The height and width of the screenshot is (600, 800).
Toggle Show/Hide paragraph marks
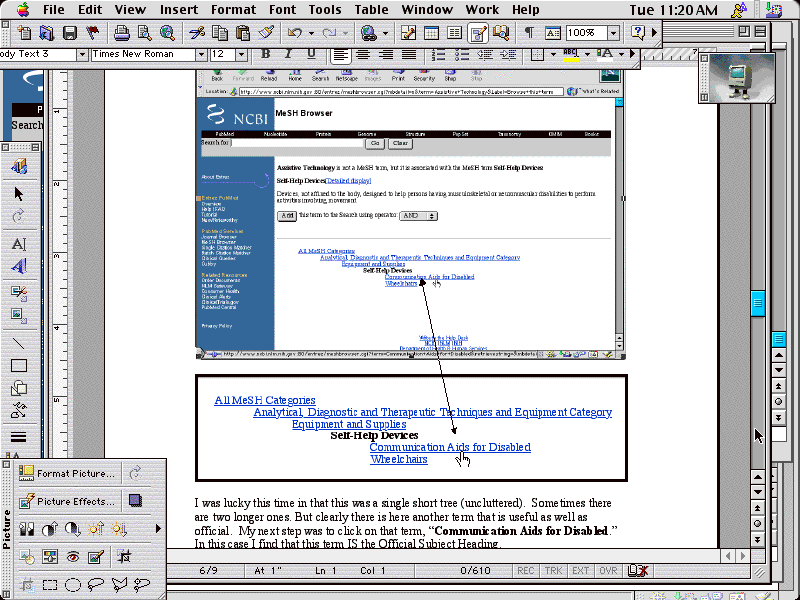[x=529, y=33]
